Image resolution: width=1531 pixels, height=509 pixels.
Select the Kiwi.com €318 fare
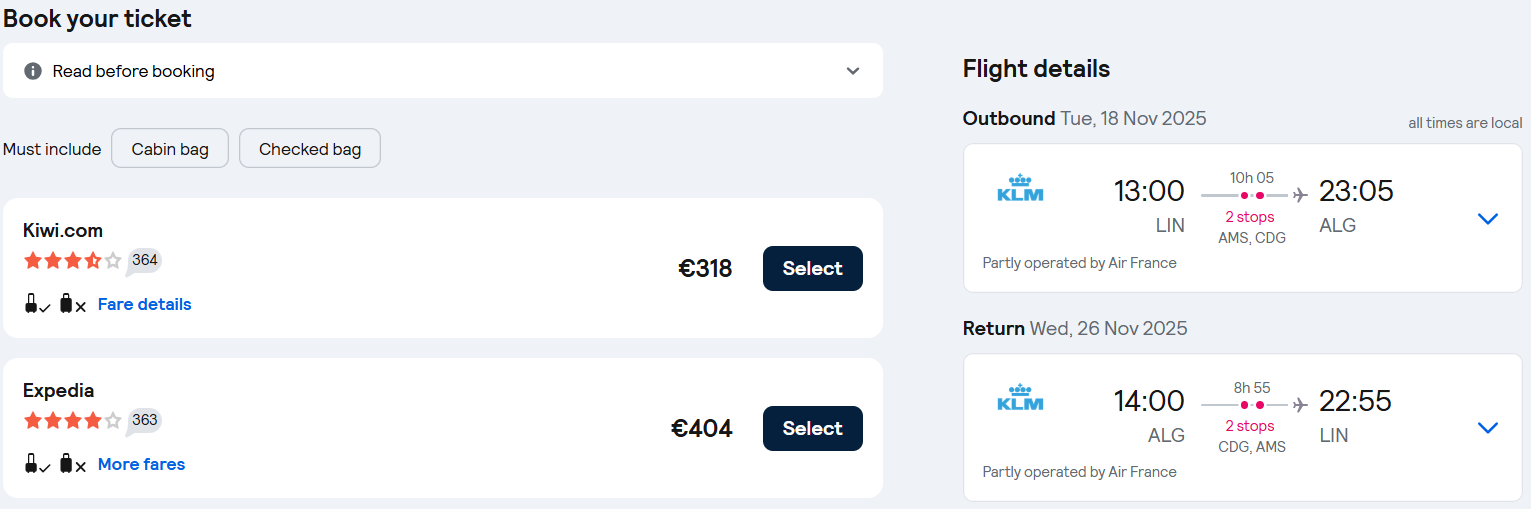click(812, 268)
